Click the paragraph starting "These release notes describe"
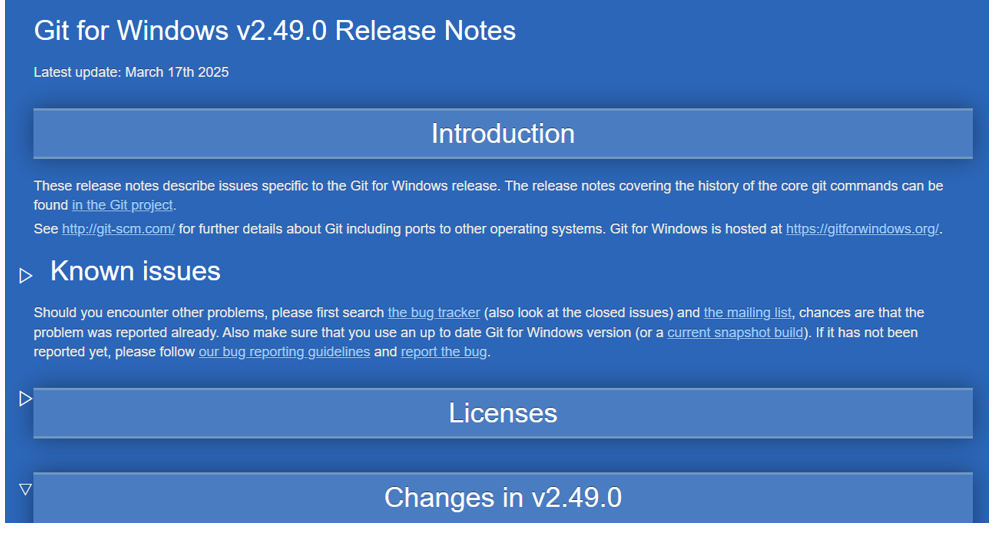 [488, 196]
